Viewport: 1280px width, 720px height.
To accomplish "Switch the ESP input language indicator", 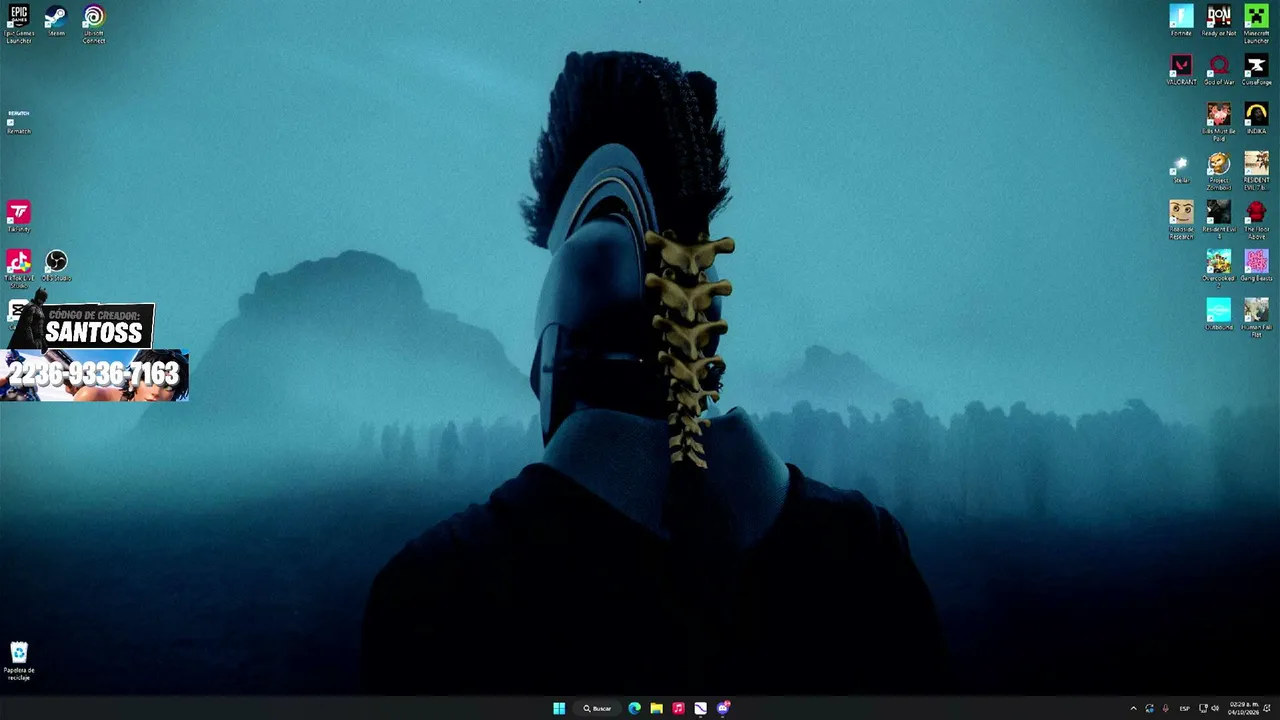I will (1185, 708).
